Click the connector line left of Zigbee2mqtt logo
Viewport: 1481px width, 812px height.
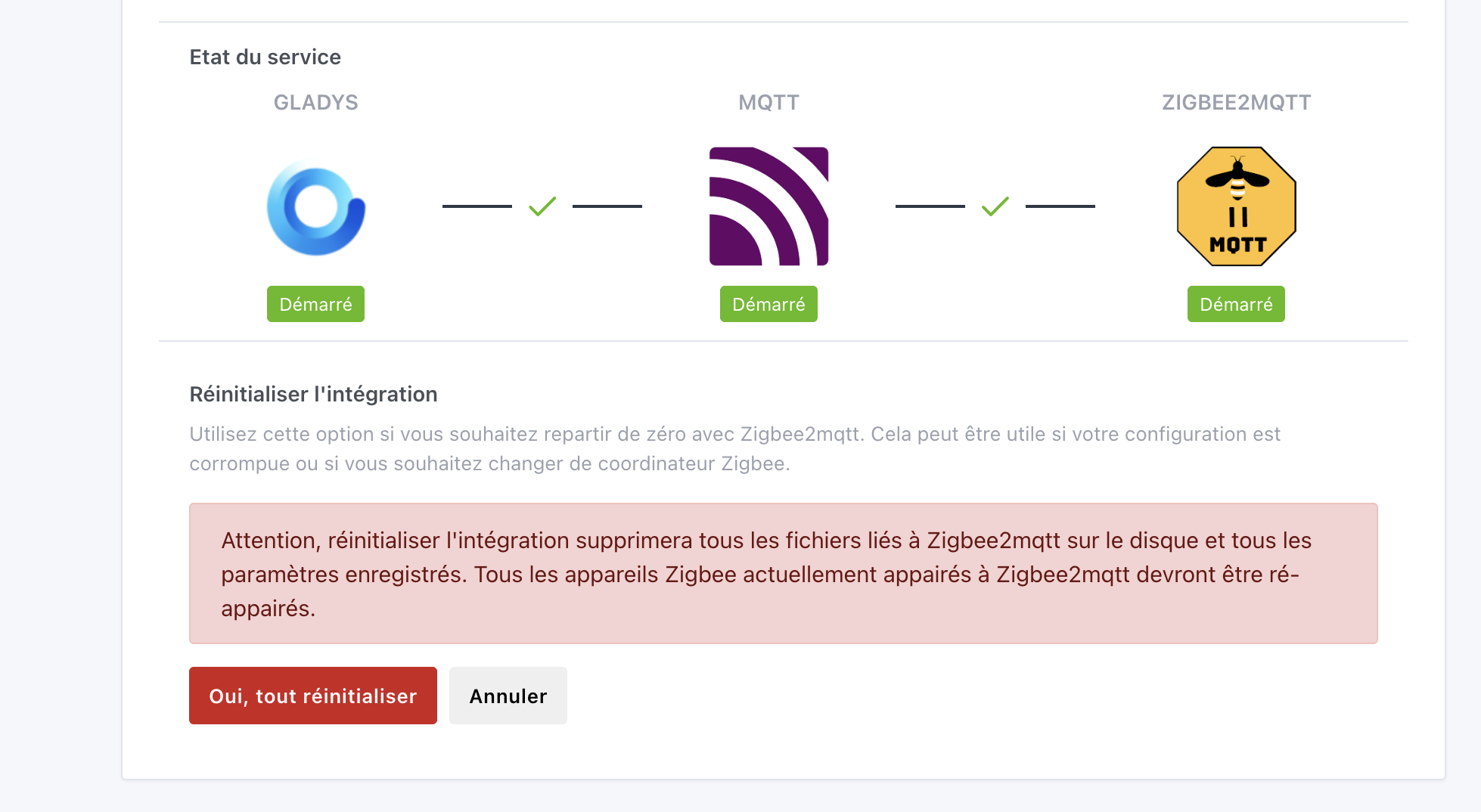coord(1060,206)
